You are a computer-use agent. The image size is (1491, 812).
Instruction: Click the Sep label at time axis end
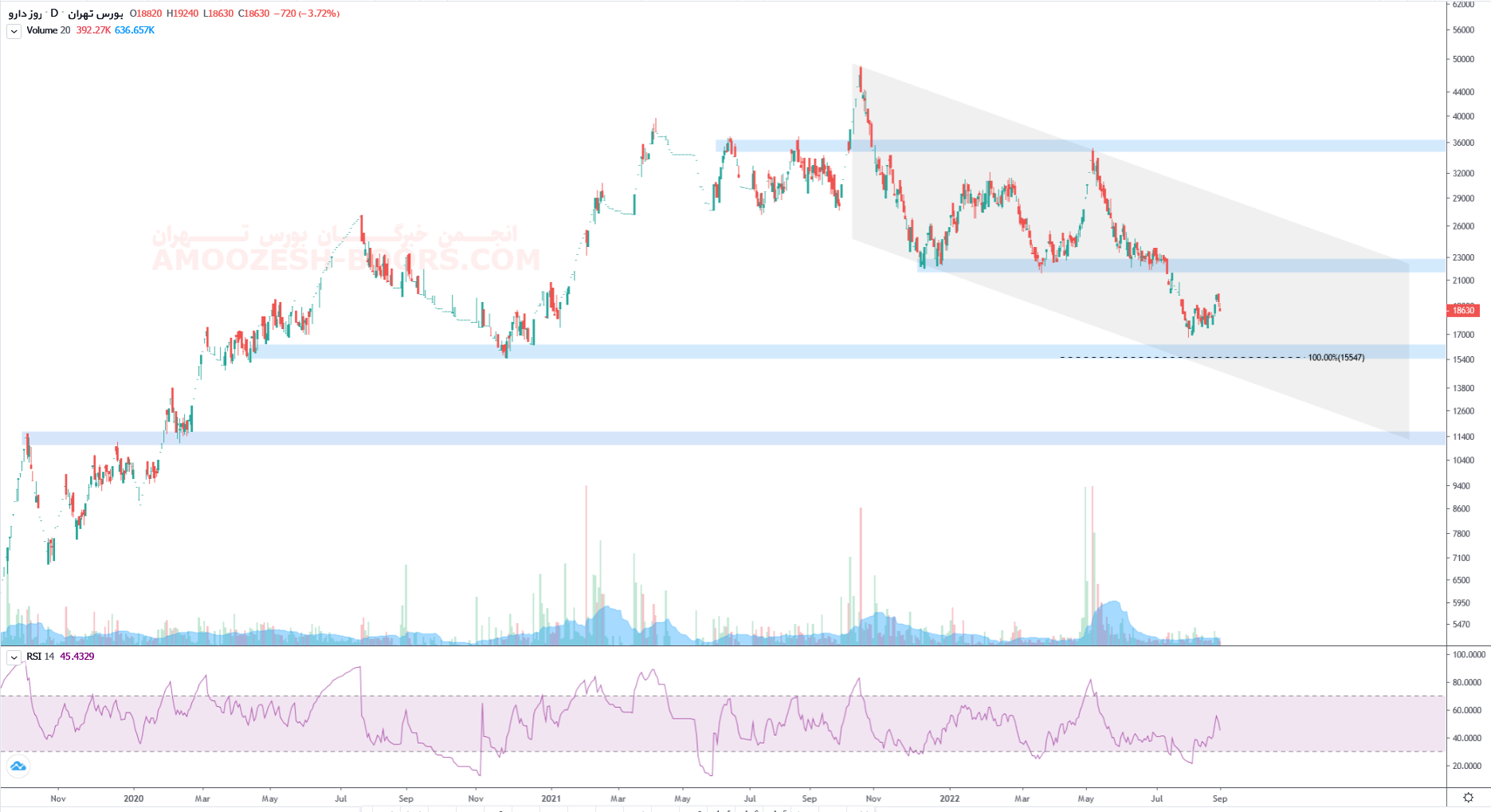click(1219, 798)
